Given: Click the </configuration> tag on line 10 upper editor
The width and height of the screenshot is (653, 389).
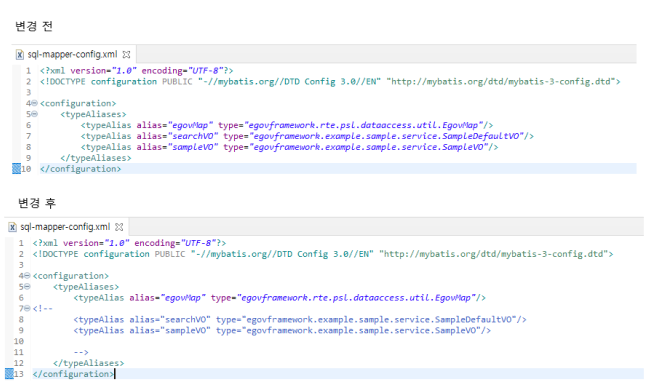Looking at the screenshot, I should click(80, 169).
